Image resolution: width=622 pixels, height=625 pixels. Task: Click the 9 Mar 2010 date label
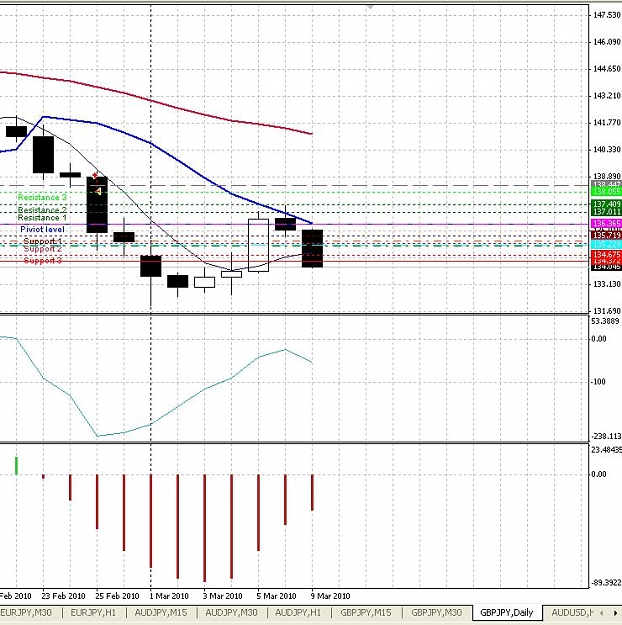[x=330, y=596]
